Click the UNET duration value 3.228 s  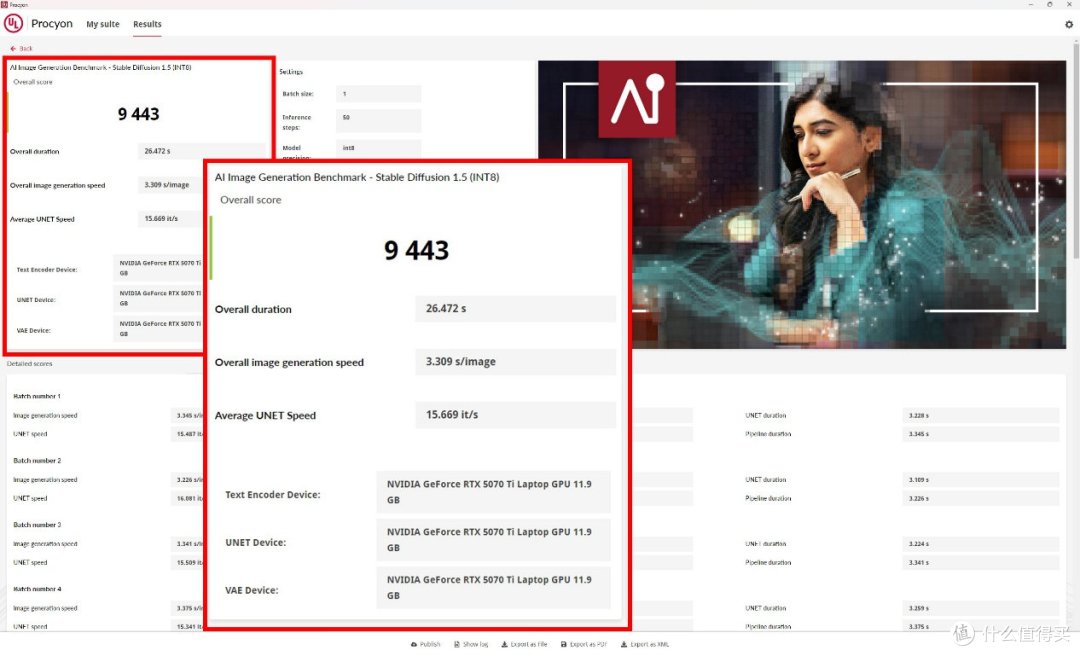tap(980, 416)
